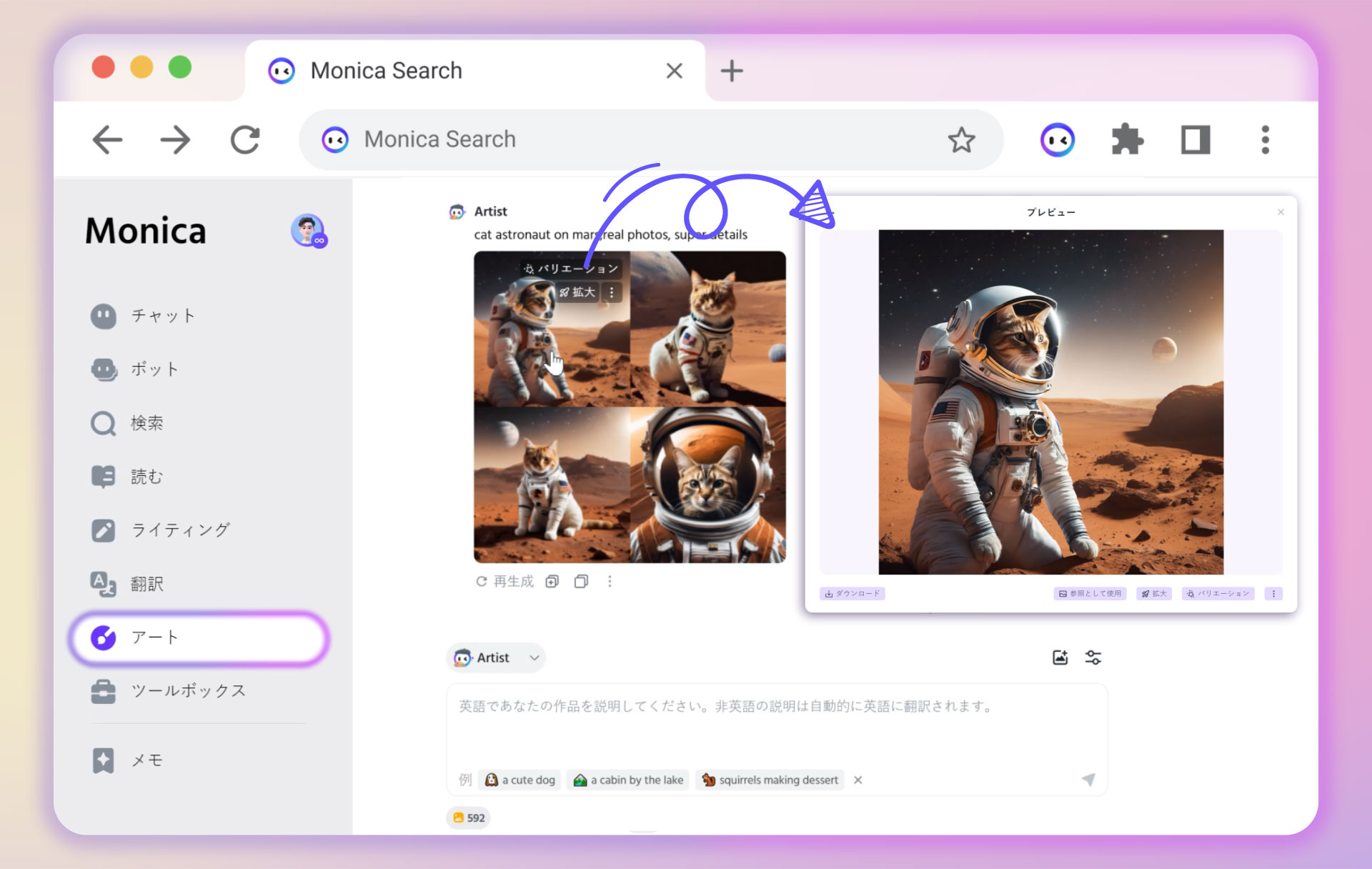This screenshot has height=869, width=1372.
Task: Select the 'a cute dog' example prompt
Action: (520, 780)
